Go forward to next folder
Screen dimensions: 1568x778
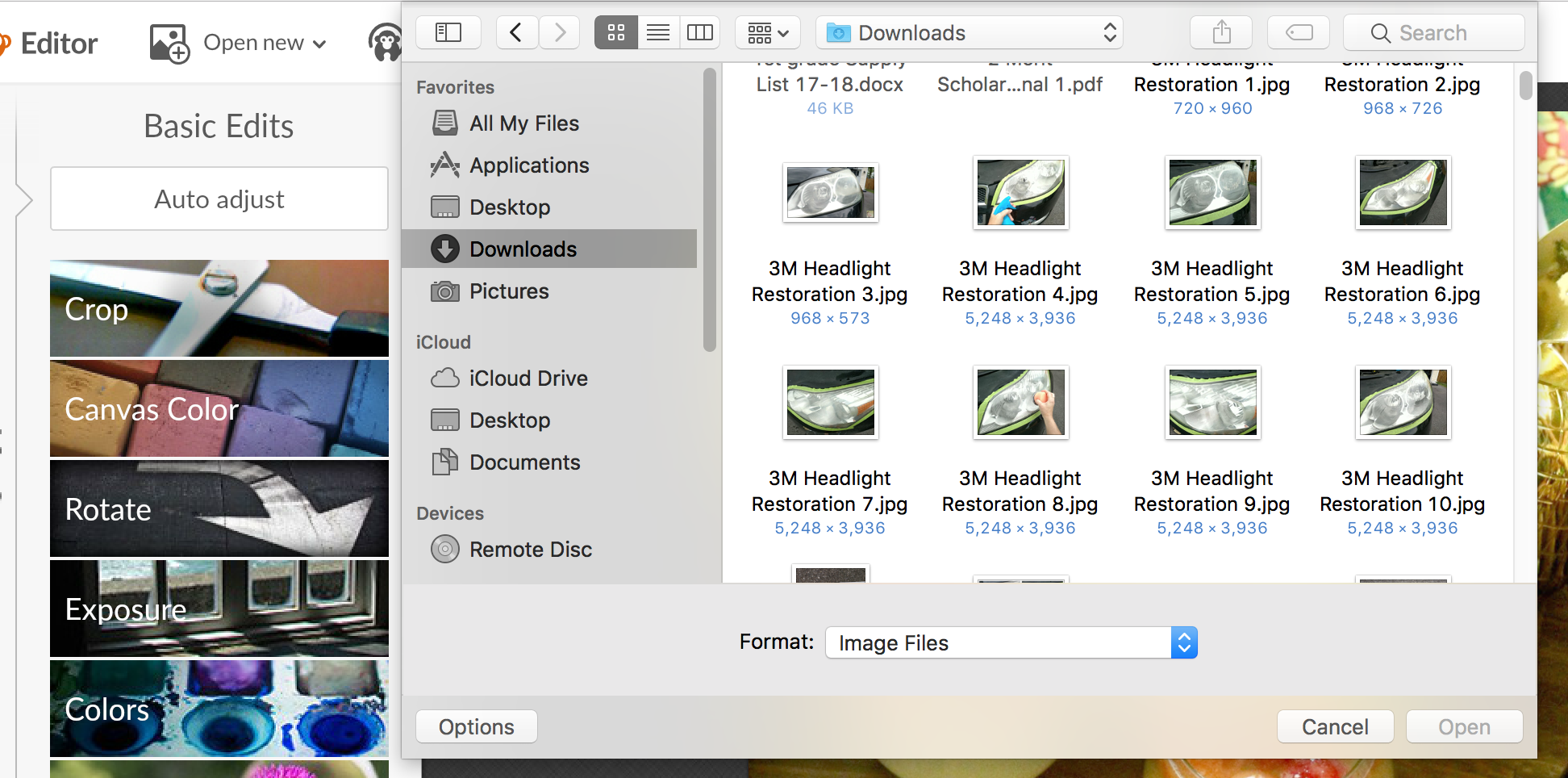pyautogui.click(x=559, y=32)
